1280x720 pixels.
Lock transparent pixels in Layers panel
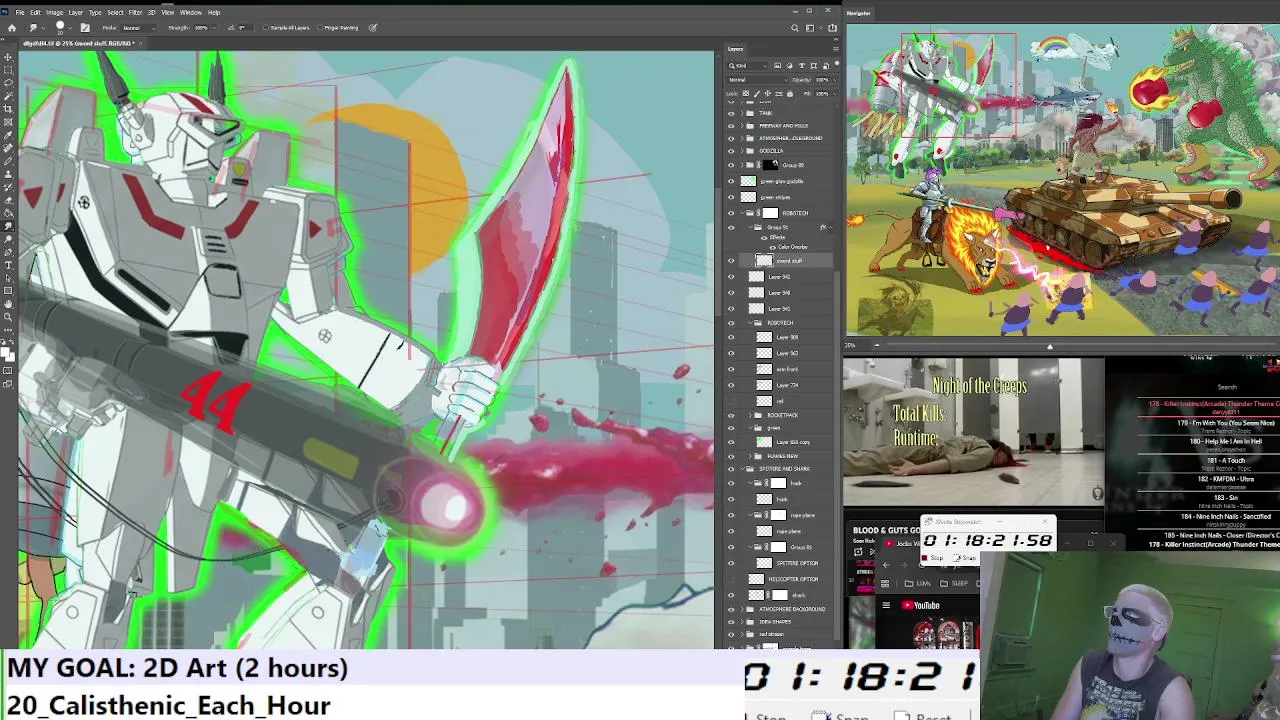point(748,94)
